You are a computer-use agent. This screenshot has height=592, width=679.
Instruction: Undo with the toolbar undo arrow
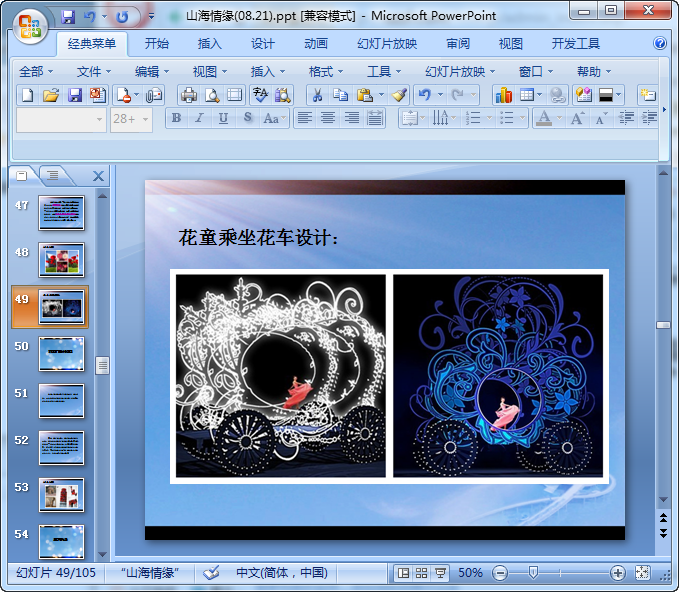pyautogui.click(x=425, y=95)
